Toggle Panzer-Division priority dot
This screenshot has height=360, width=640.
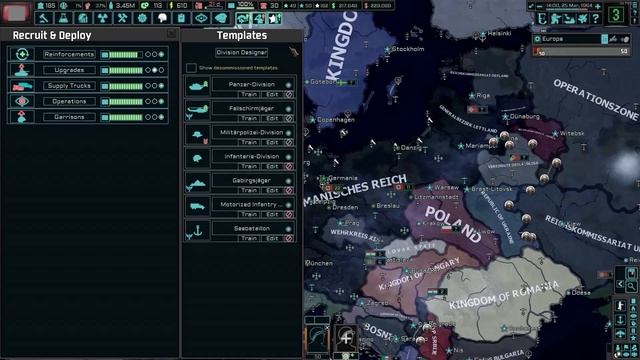[289, 85]
